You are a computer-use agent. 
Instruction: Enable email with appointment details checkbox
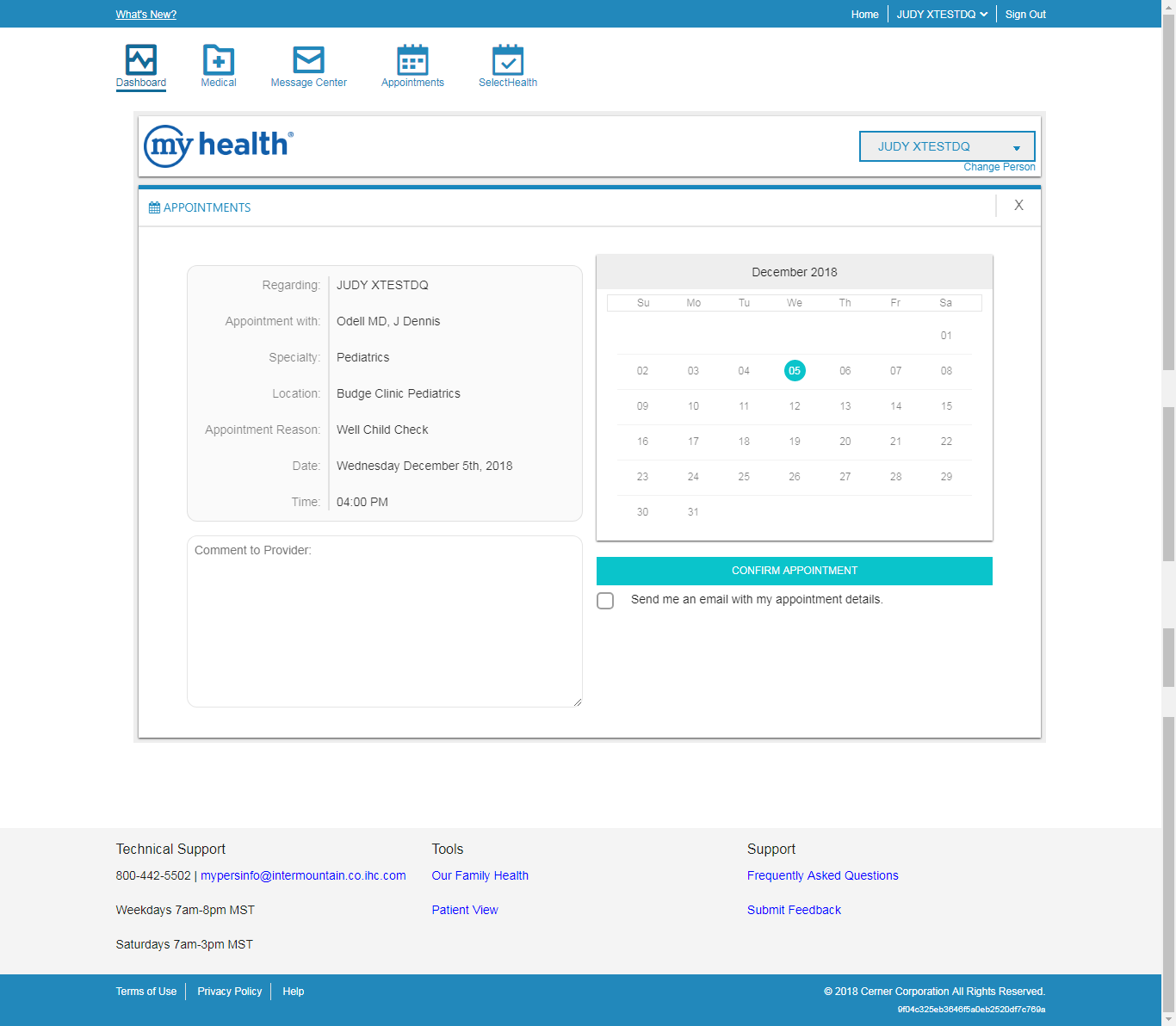pos(605,601)
